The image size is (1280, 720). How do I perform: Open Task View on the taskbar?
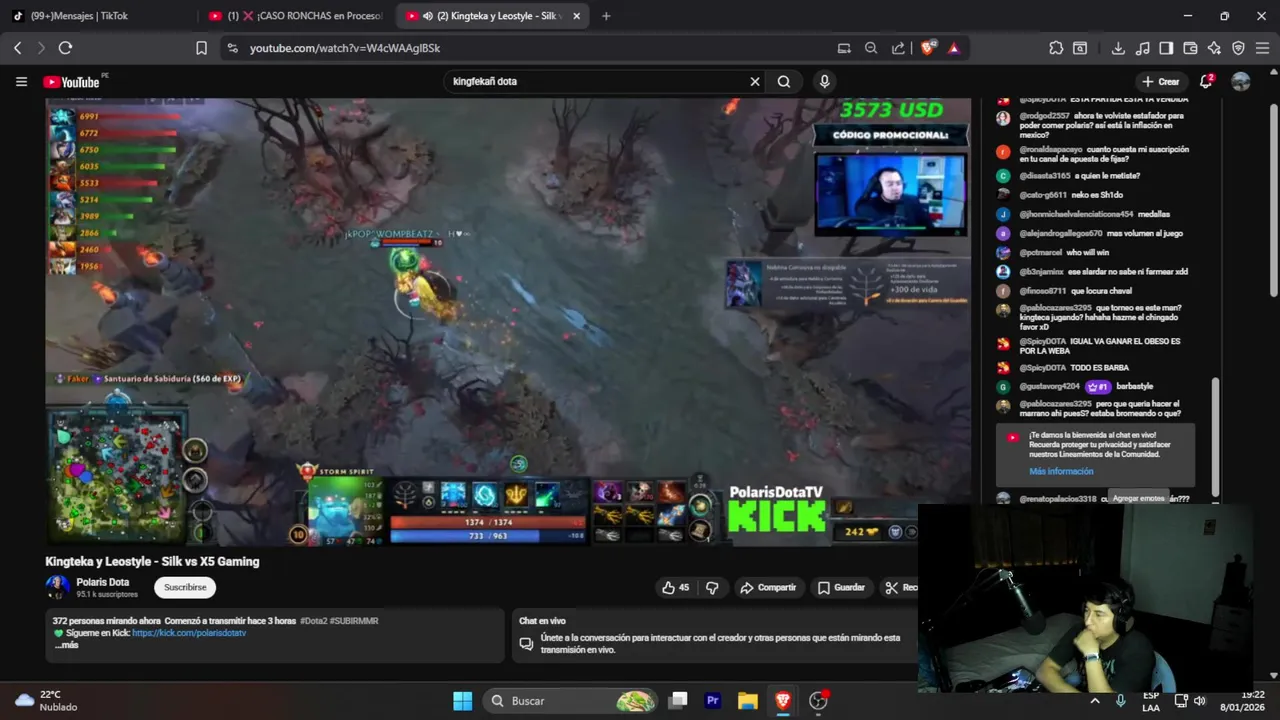pyautogui.click(x=678, y=701)
